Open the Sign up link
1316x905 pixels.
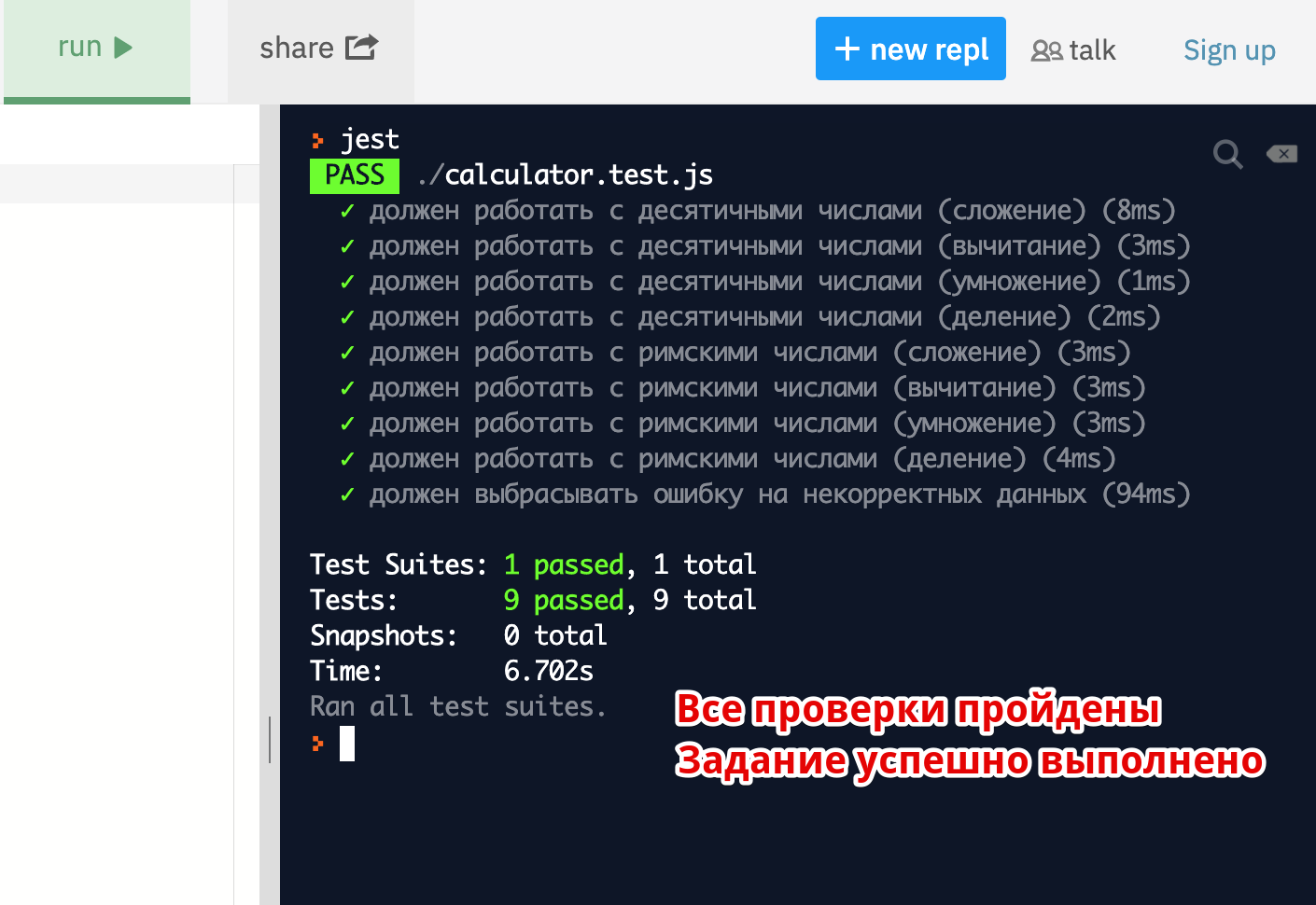click(x=1229, y=50)
